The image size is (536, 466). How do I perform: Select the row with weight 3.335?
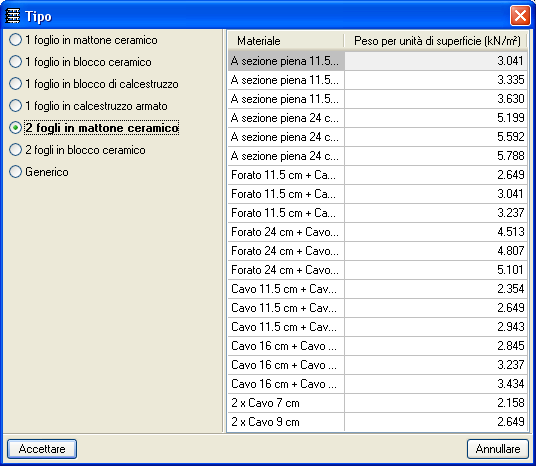point(378,80)
